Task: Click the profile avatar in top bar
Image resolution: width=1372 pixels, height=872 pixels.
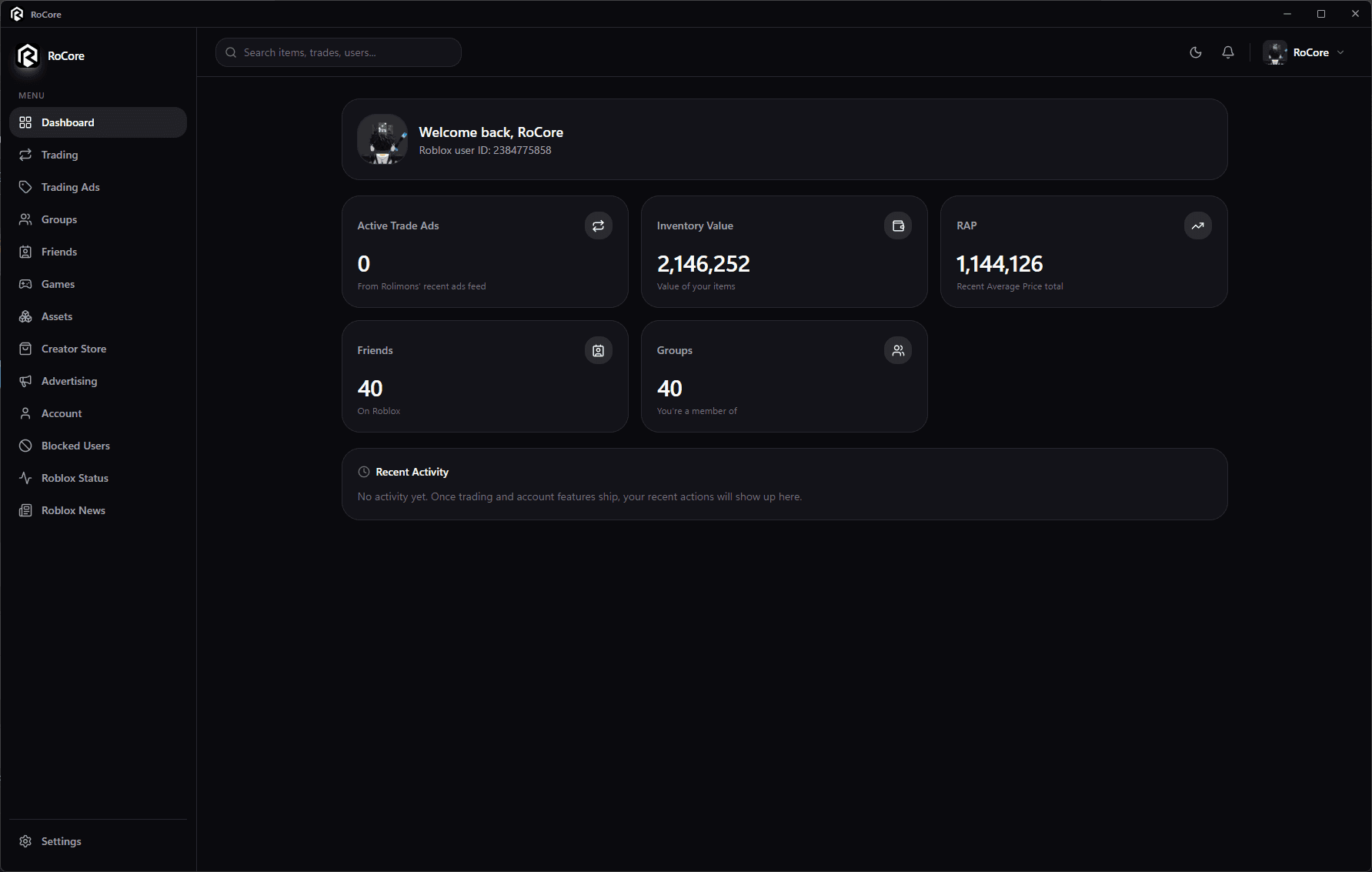Action: click(x=1275, y=52)
